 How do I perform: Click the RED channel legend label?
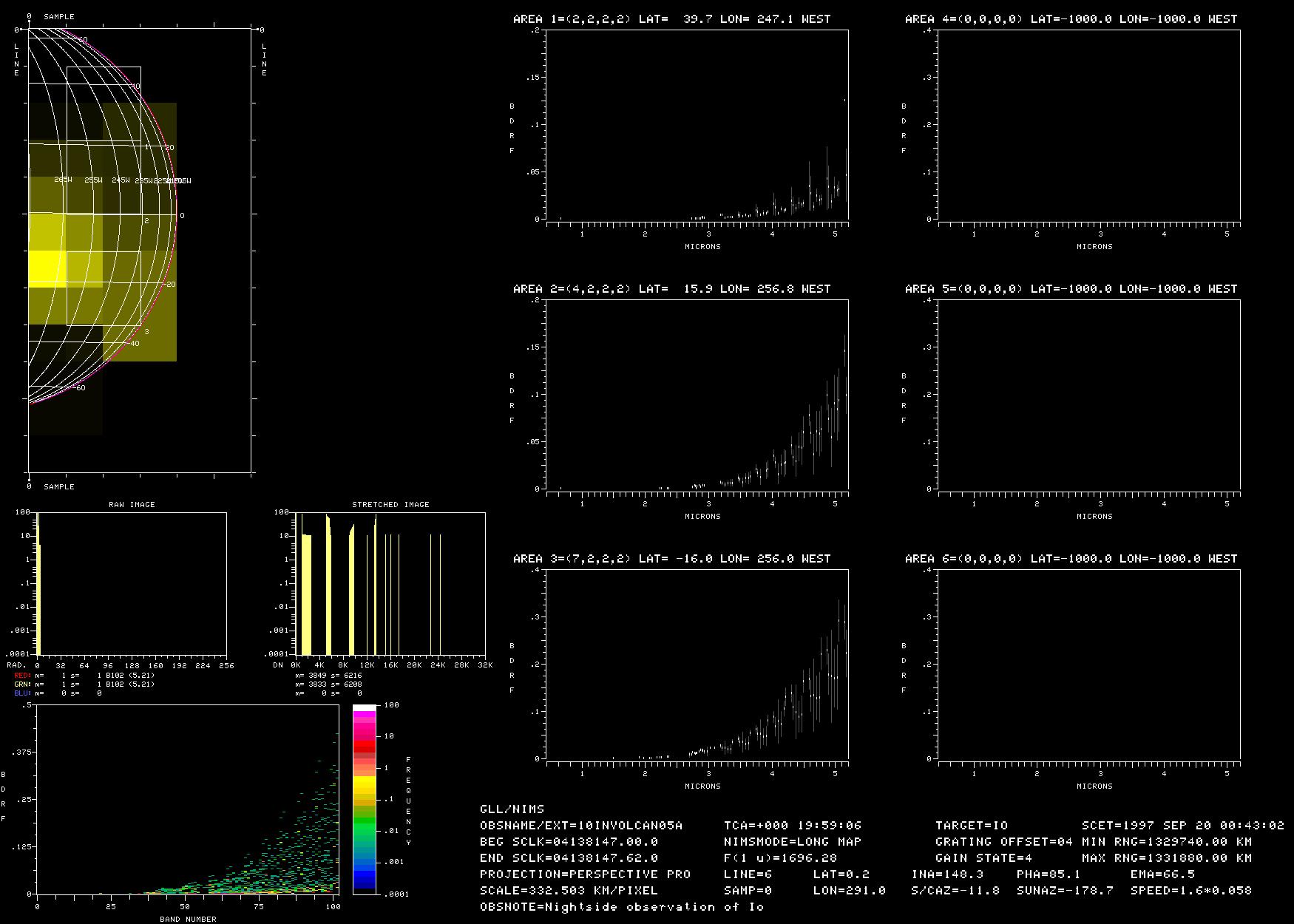[22, 676]
